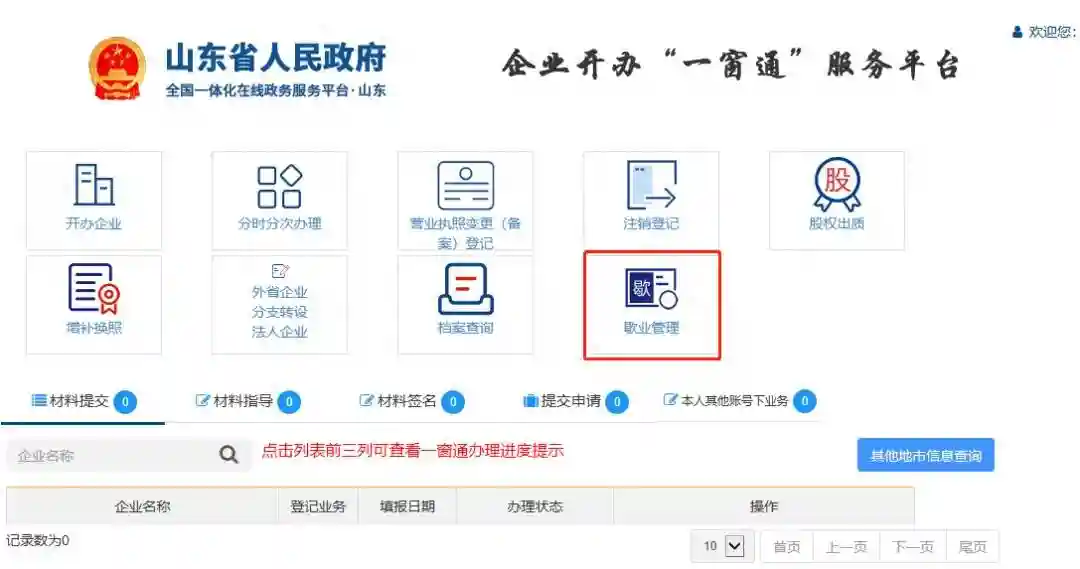Click the 上一页 pagination button
Image resolution: width=1080 pixels, height=569 pixels.
847,548
